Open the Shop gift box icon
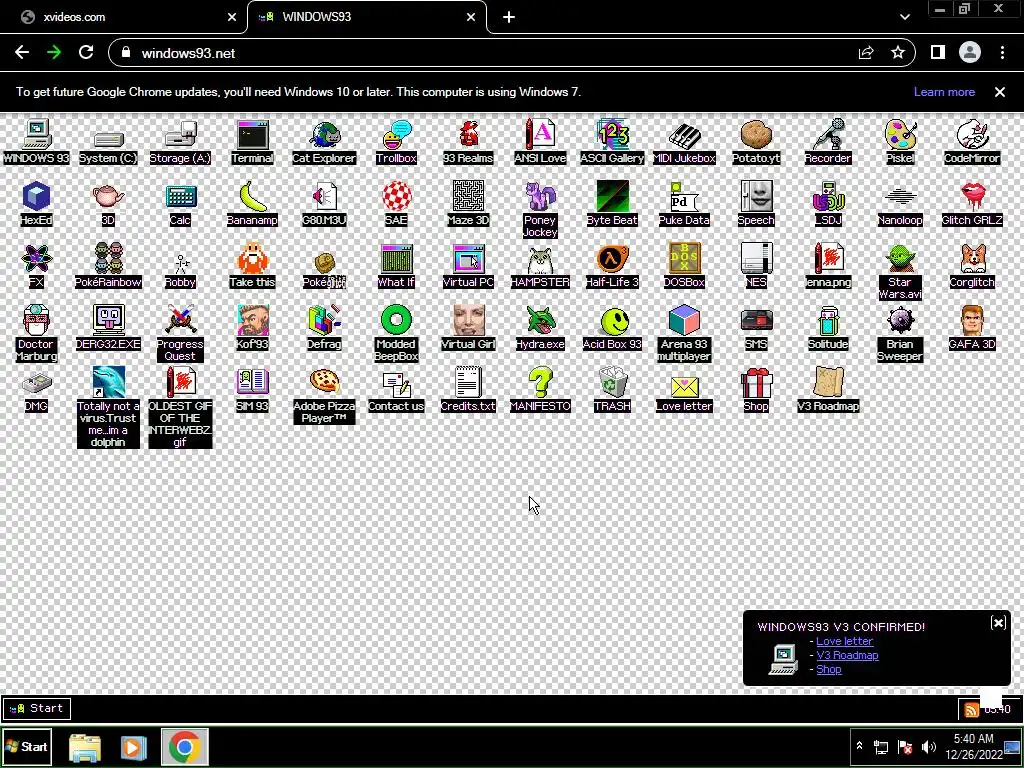 click(x=756, y=390)
